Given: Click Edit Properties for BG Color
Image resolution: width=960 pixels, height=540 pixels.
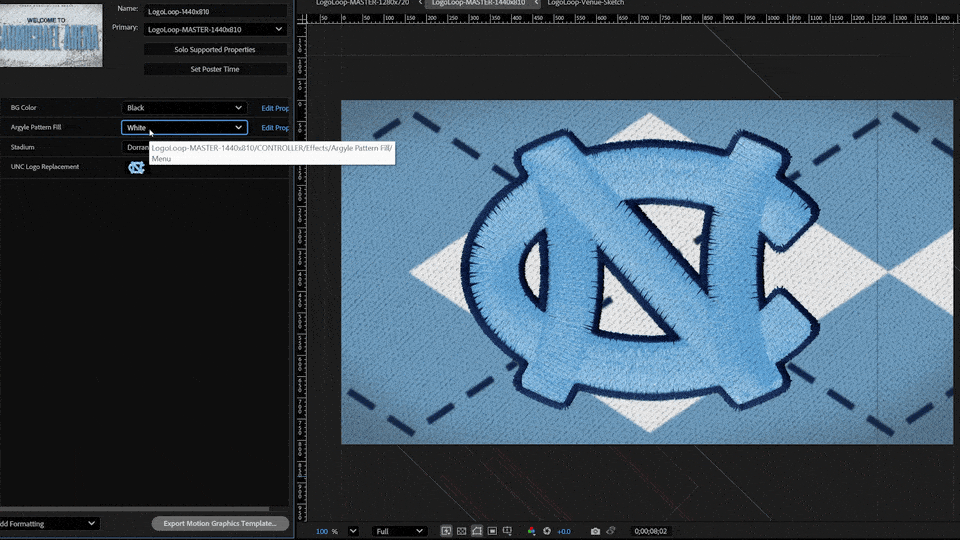Looking at the screenshot, I should click(x=275, y=108).
